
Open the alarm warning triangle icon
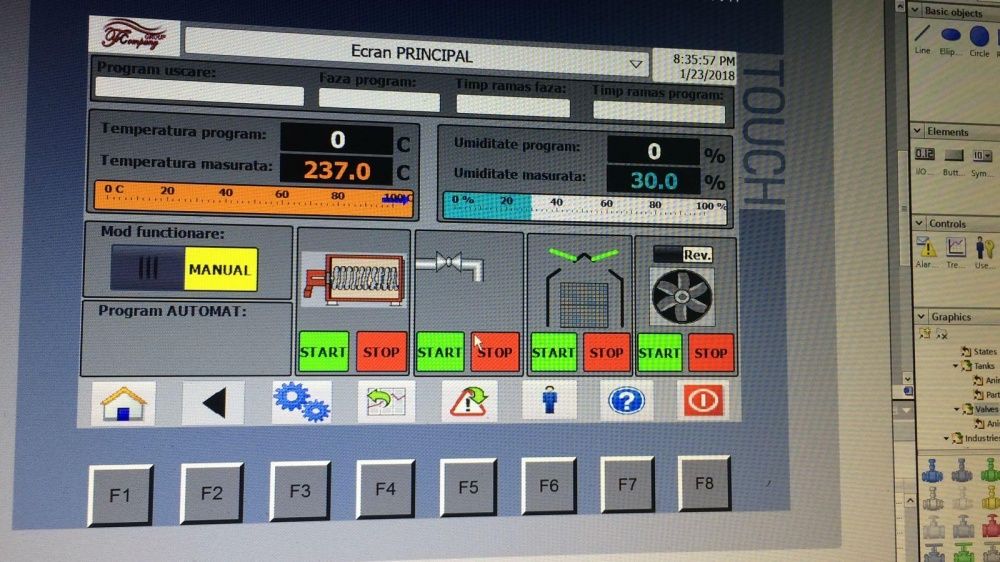click(x=469, y=401)
